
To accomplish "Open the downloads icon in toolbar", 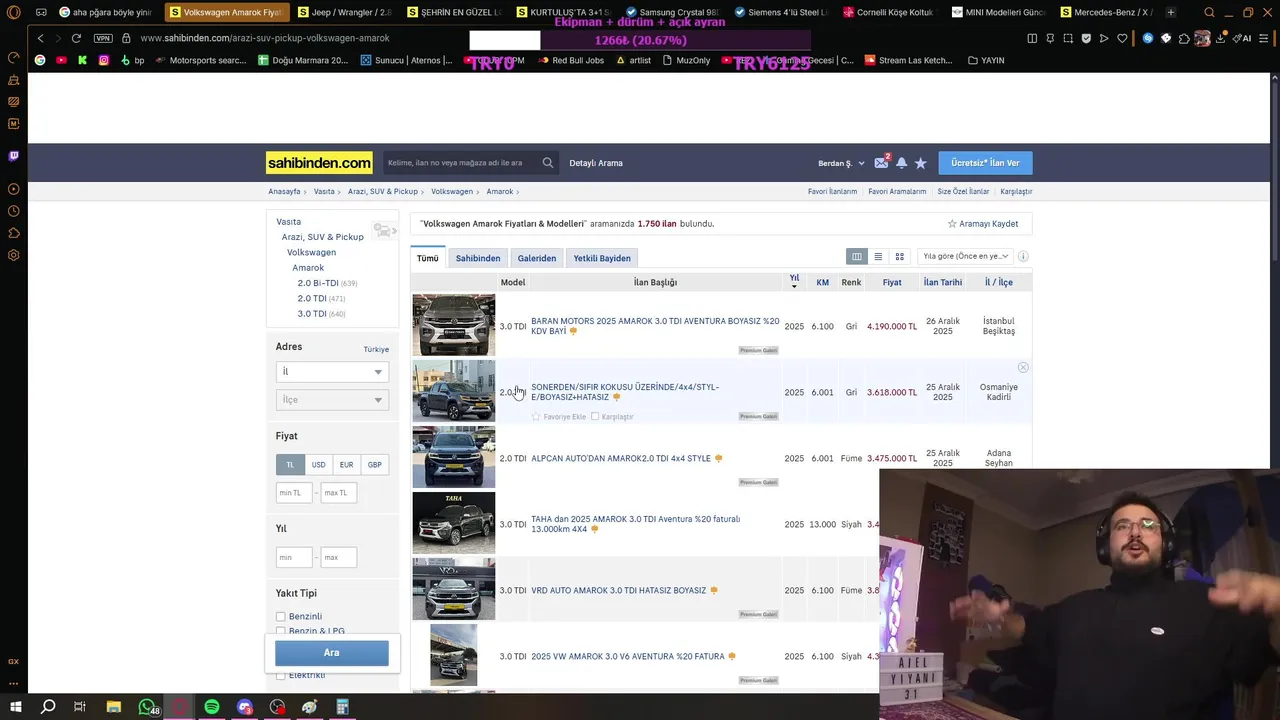I will [x=1221, y=38].
